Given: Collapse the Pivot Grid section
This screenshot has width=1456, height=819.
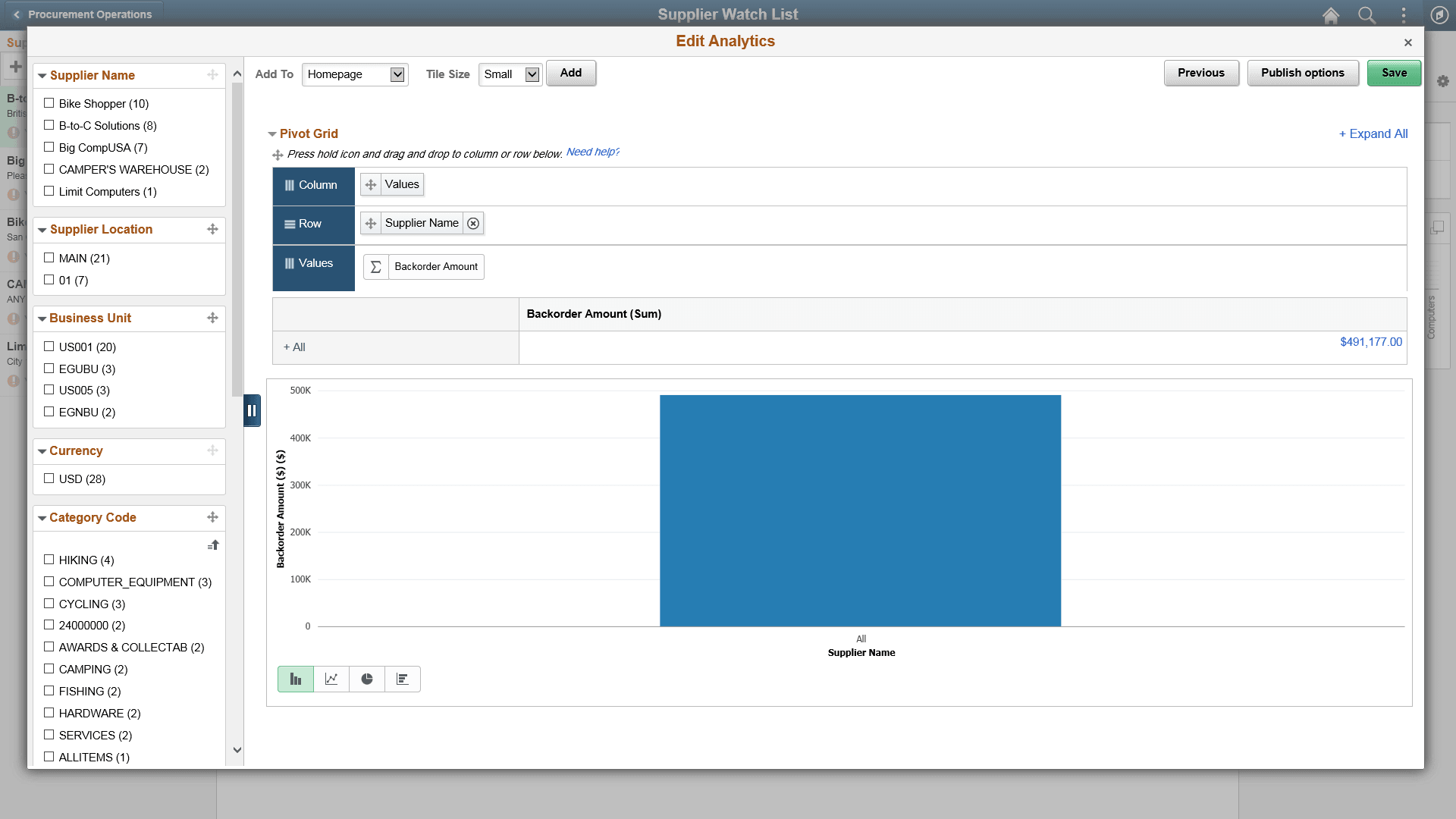Looking at the screenshot, I should click(273, 133).
